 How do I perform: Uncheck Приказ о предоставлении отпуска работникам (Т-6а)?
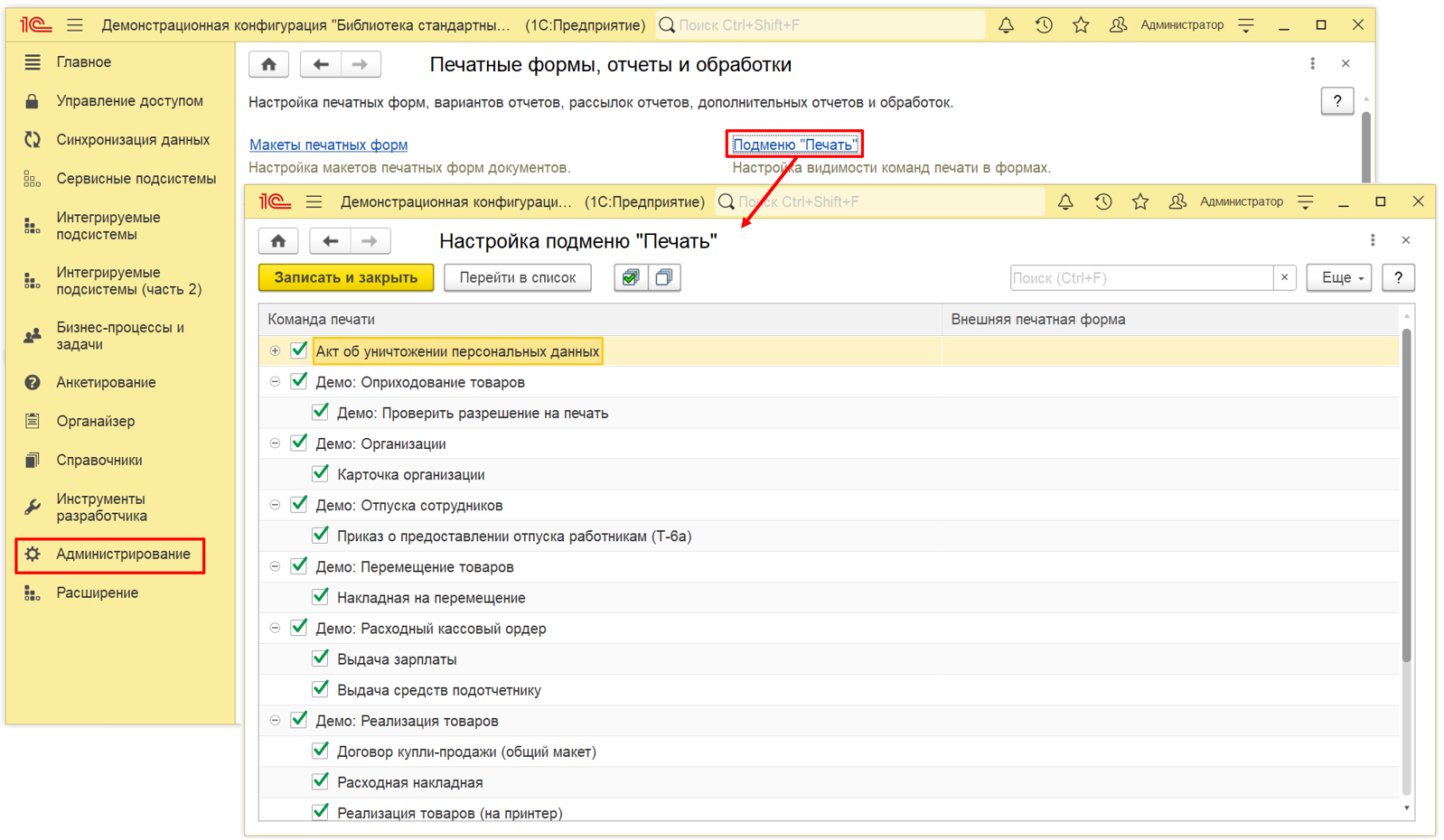tap(320, 535)
